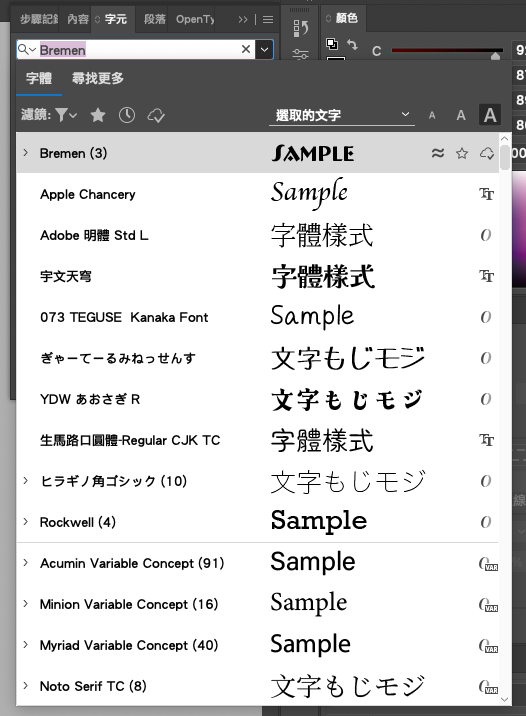Screen dimensions: 526x716
Task: Click Bremen's cloud activation icon
Action: click(487, 153)
